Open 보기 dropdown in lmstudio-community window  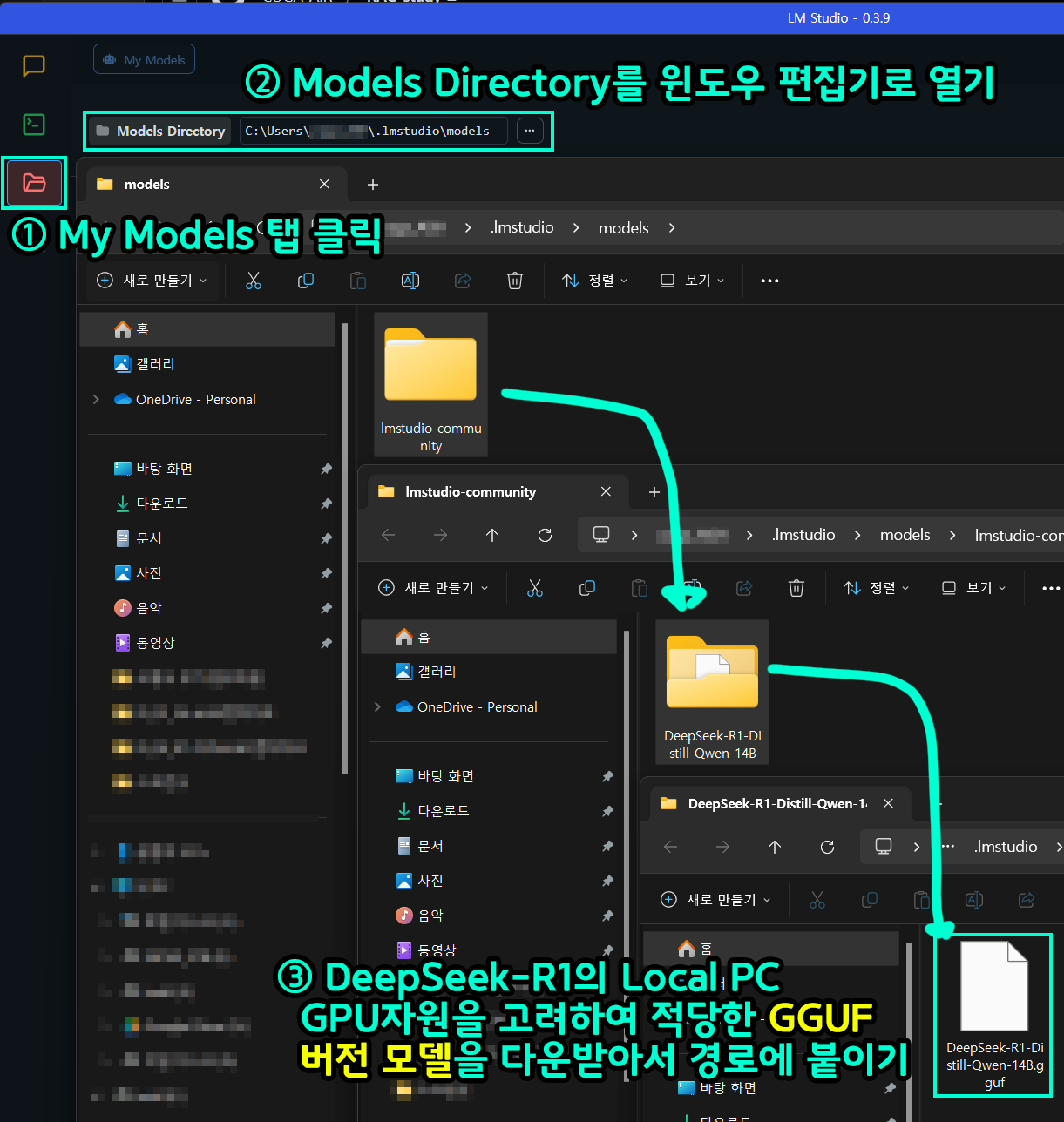click(x=974, y=588)
